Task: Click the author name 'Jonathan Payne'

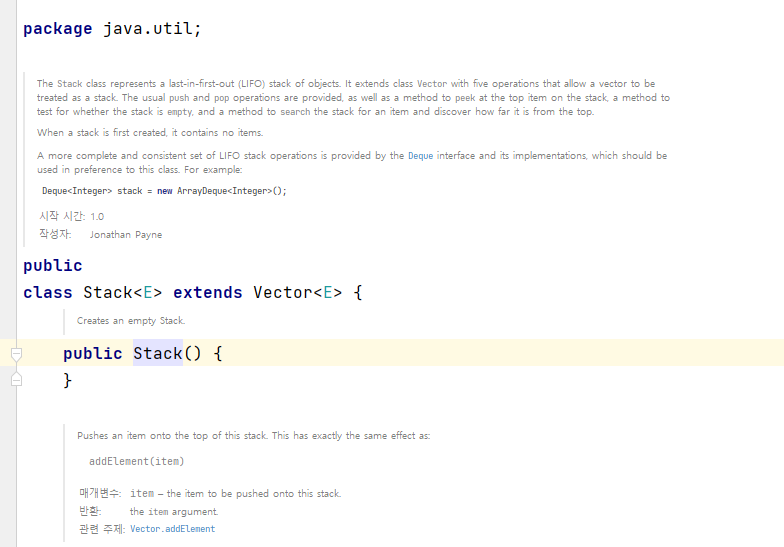Action: click(x=126, y=235)
